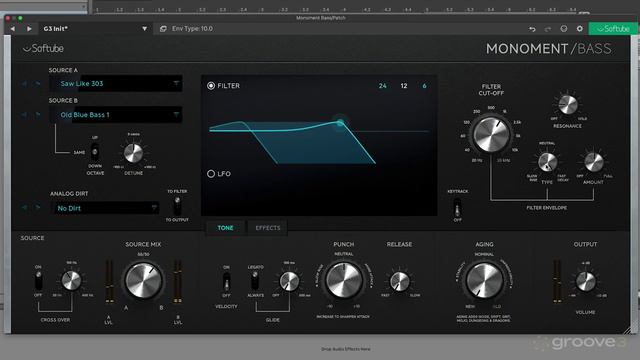Click the B LVL meter

178,281
